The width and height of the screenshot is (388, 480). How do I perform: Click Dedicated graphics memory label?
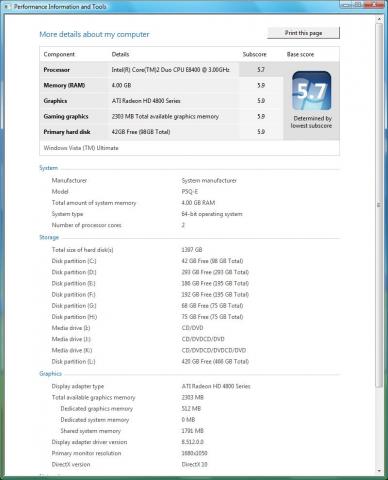click(x=97, y=409)
